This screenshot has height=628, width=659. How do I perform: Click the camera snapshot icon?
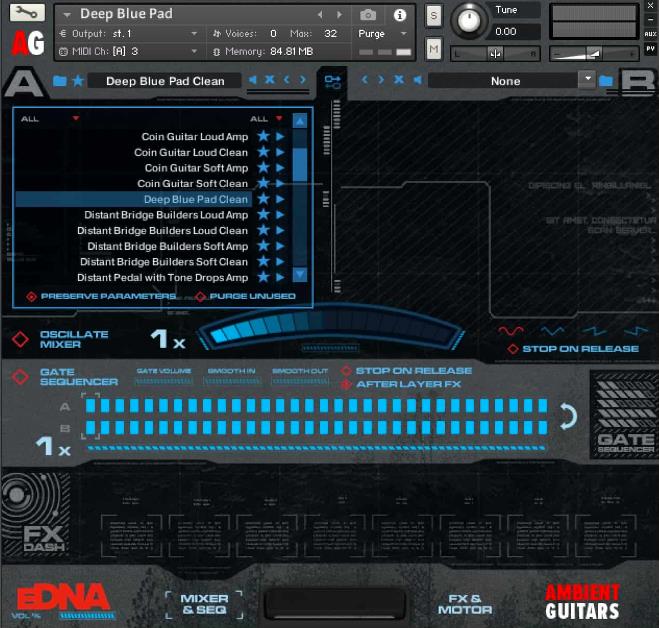[x=368, y=15]
